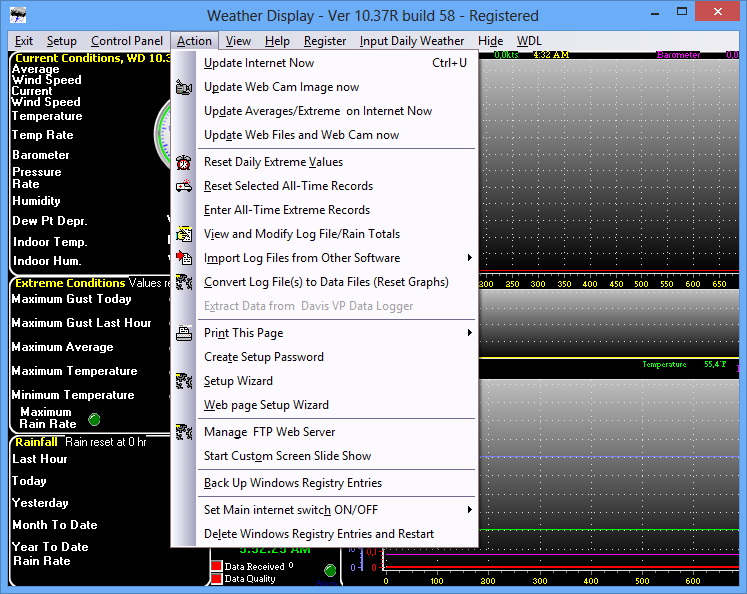Screen dimensions: 747x594
Task: Open Input Daily Weather menu
Action: pos(412,41)
